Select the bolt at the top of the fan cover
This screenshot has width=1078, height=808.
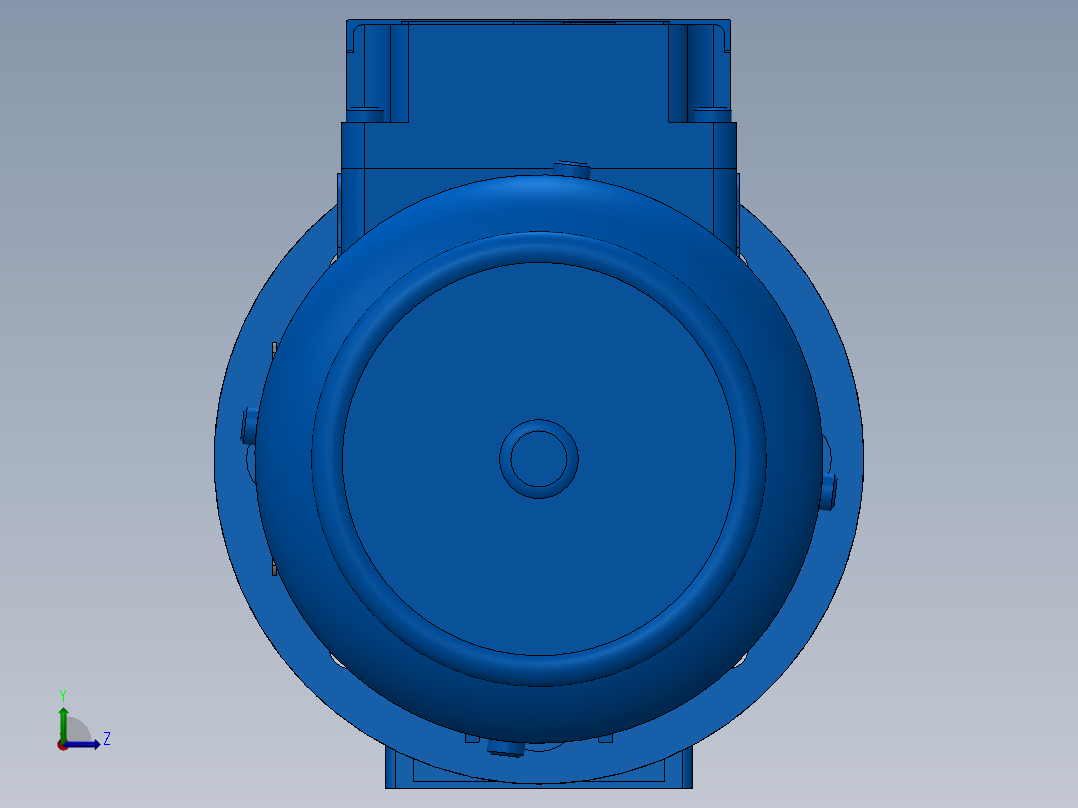[x=572, y=168]
